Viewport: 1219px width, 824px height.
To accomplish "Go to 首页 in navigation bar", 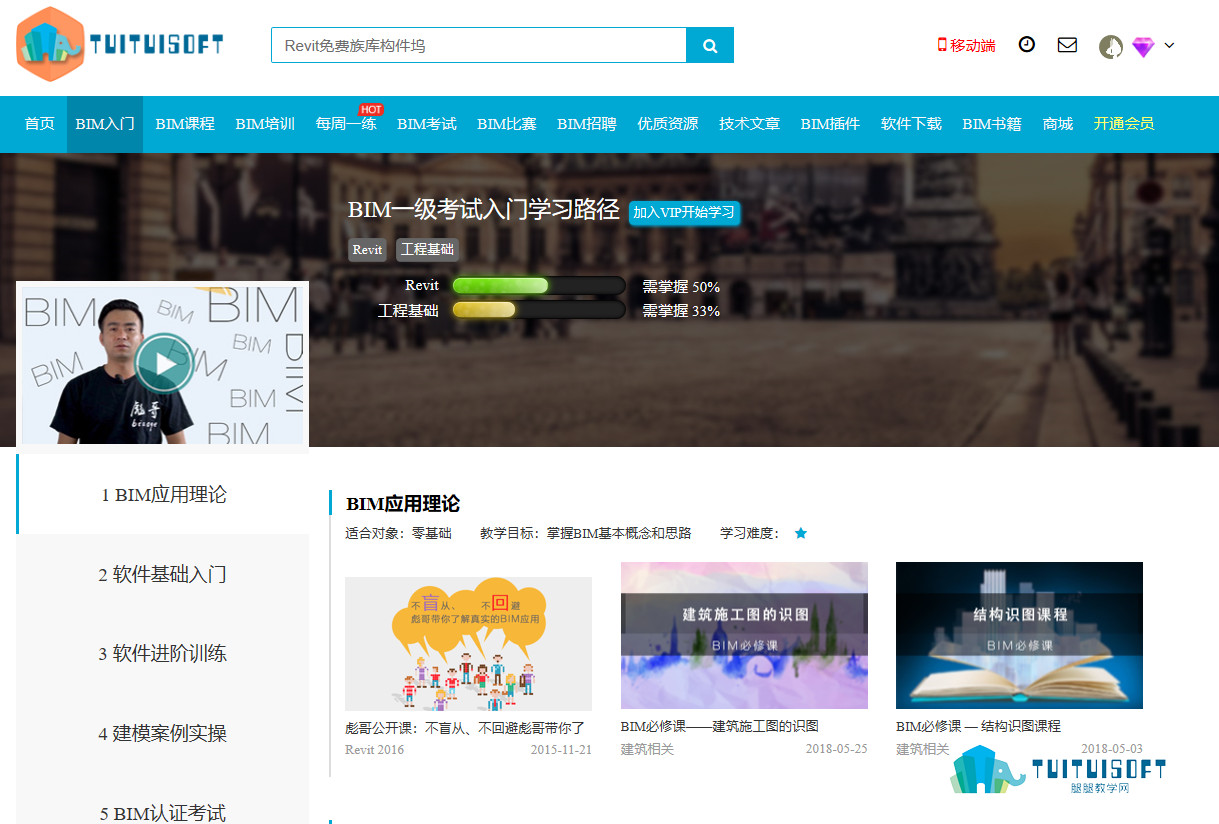I will coord(40,124).
